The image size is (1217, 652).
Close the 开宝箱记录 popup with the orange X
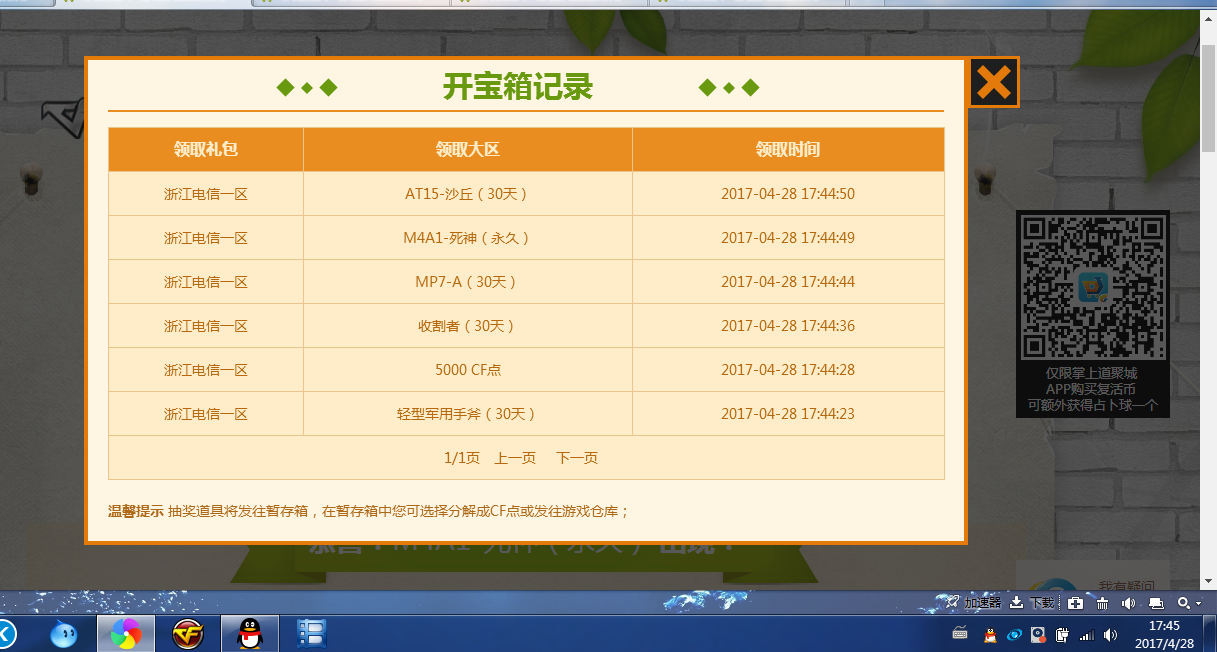993,82
